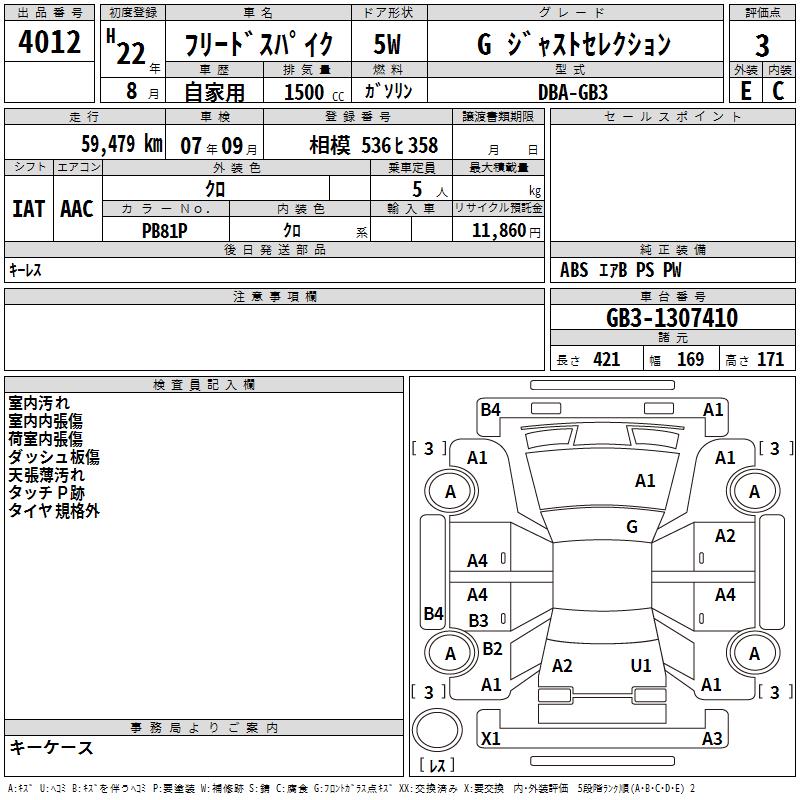This screenshot has height=800, width=800.
Task: Click the mileage value 59,479 km
Action: click(x=121, y=144)
